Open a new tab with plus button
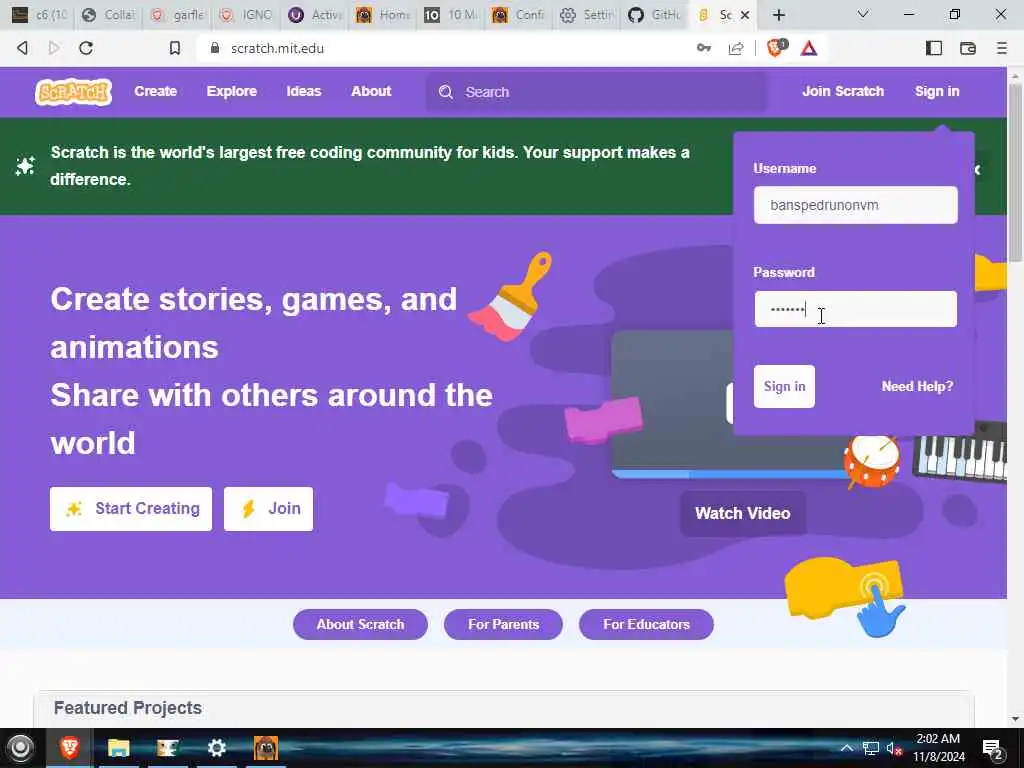The width and height of the screenshot is (1024, 768). [x=779, y=14]
